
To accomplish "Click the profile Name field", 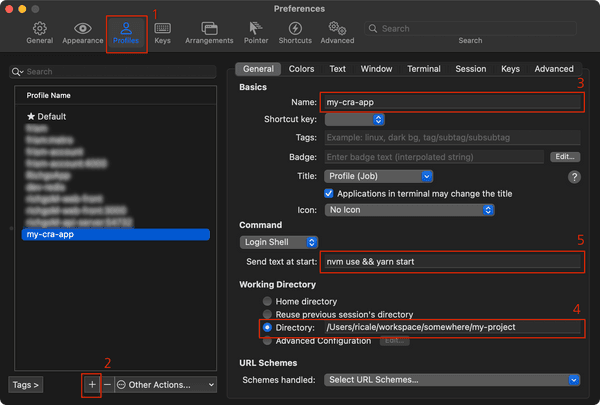I will pos(452,102).
